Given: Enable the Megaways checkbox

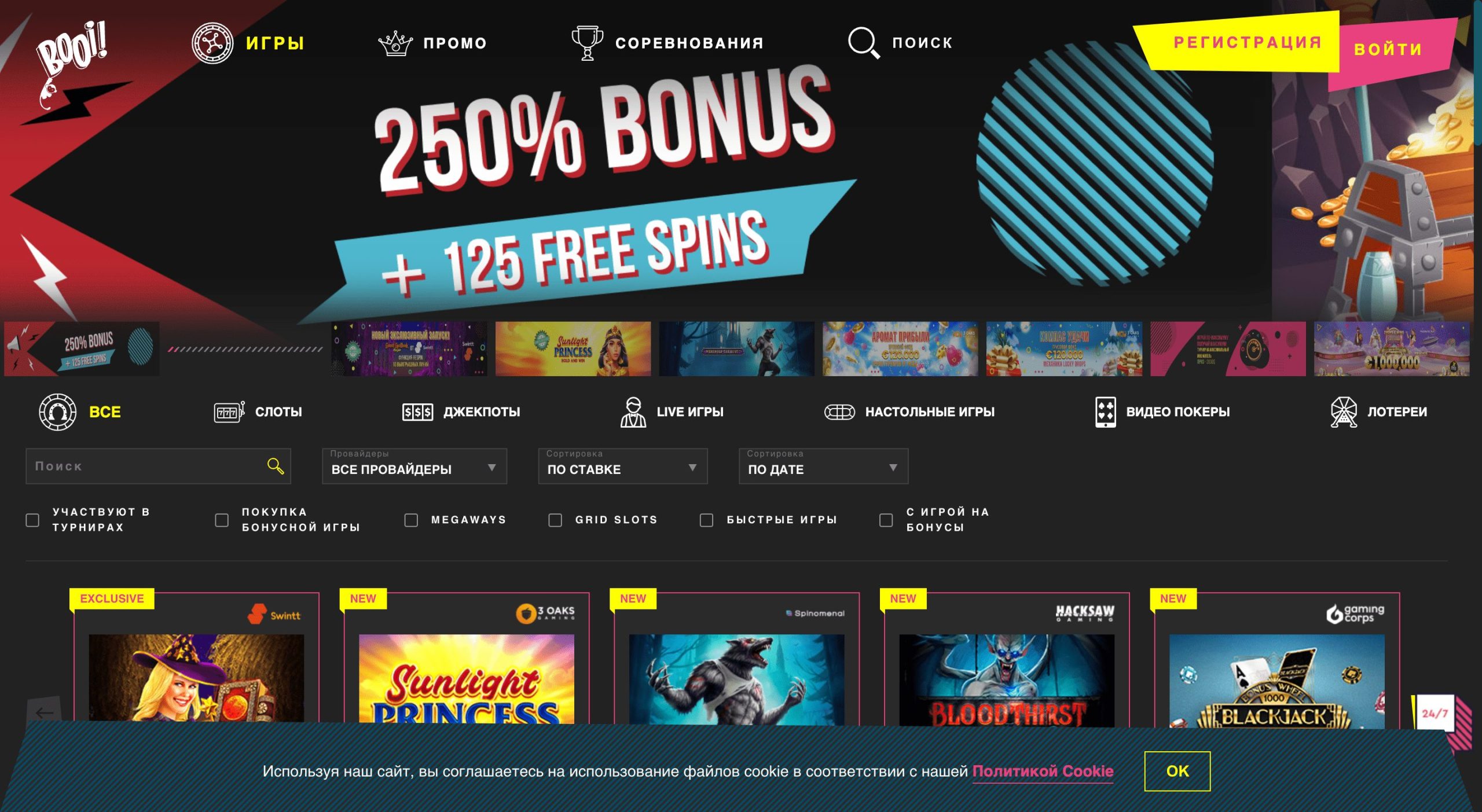Looking at the screenshot, I should point(411,520).
